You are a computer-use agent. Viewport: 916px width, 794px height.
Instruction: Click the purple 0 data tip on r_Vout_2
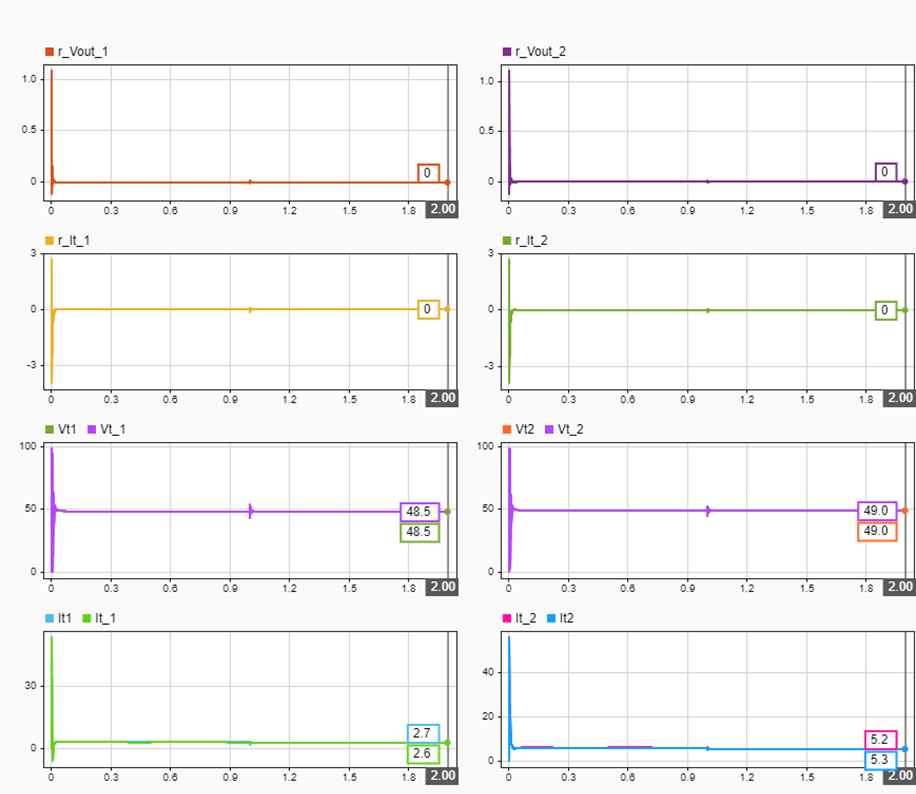pos(886,172)
